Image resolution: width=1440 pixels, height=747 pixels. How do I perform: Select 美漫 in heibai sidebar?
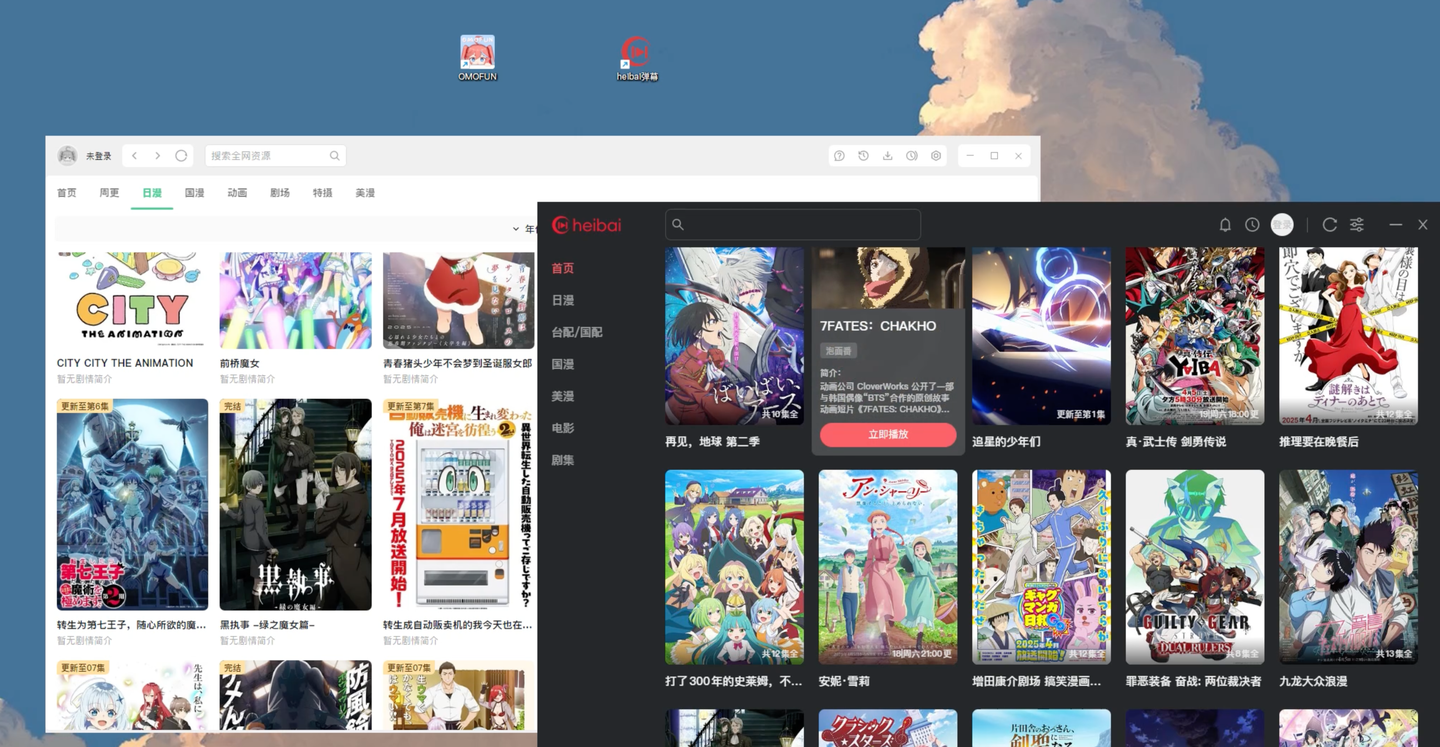563,396
